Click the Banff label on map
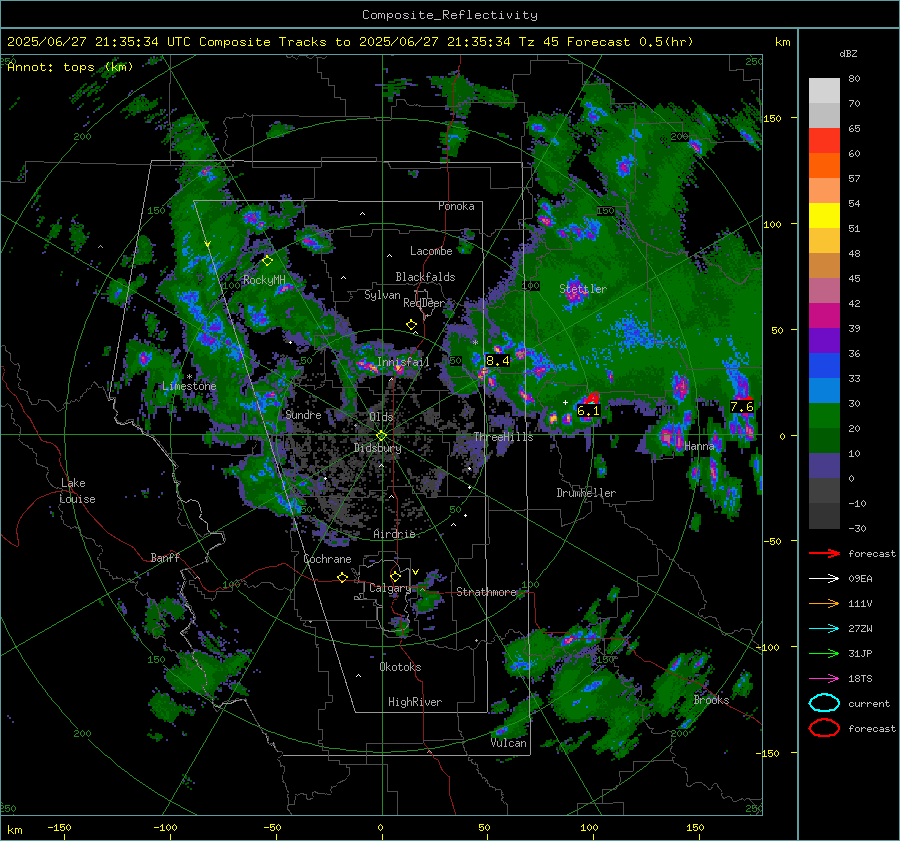This screenshot has width=900, height=841. (165, 558)
